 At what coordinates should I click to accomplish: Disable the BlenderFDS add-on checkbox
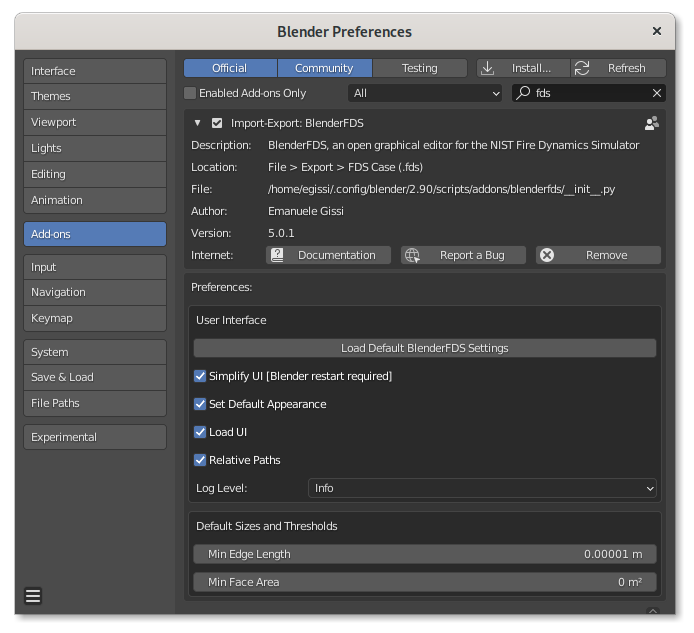pos(217,123)
